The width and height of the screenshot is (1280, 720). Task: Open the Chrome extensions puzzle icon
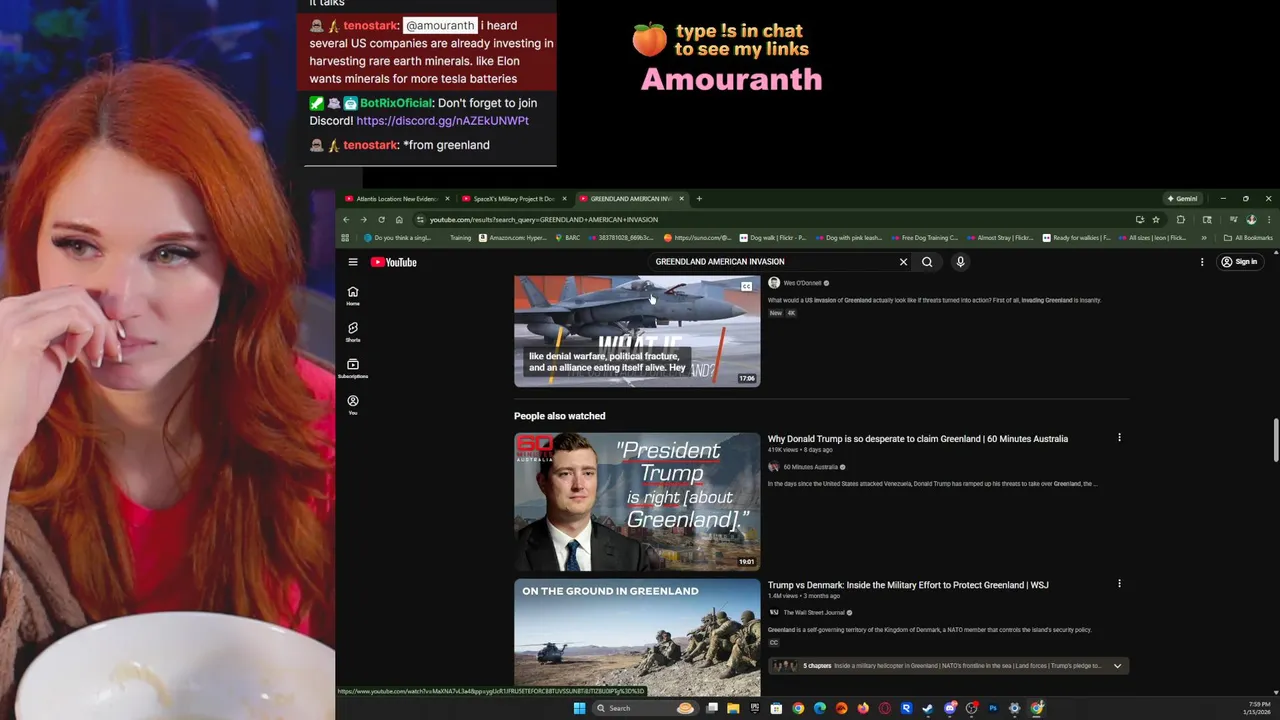[1181, 220]
